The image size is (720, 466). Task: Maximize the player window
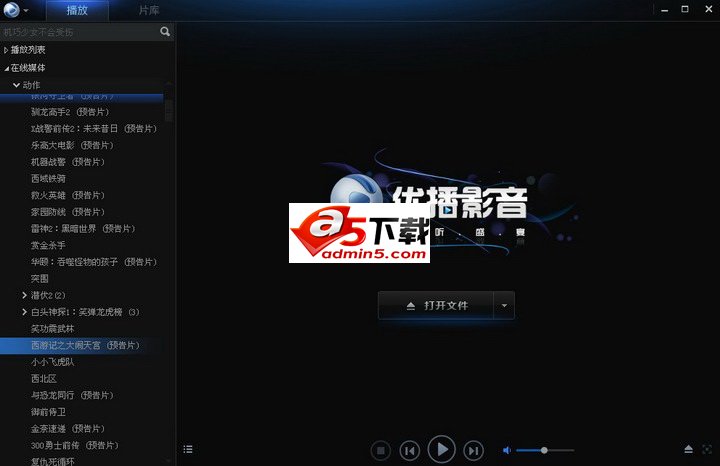click(685, 9)
